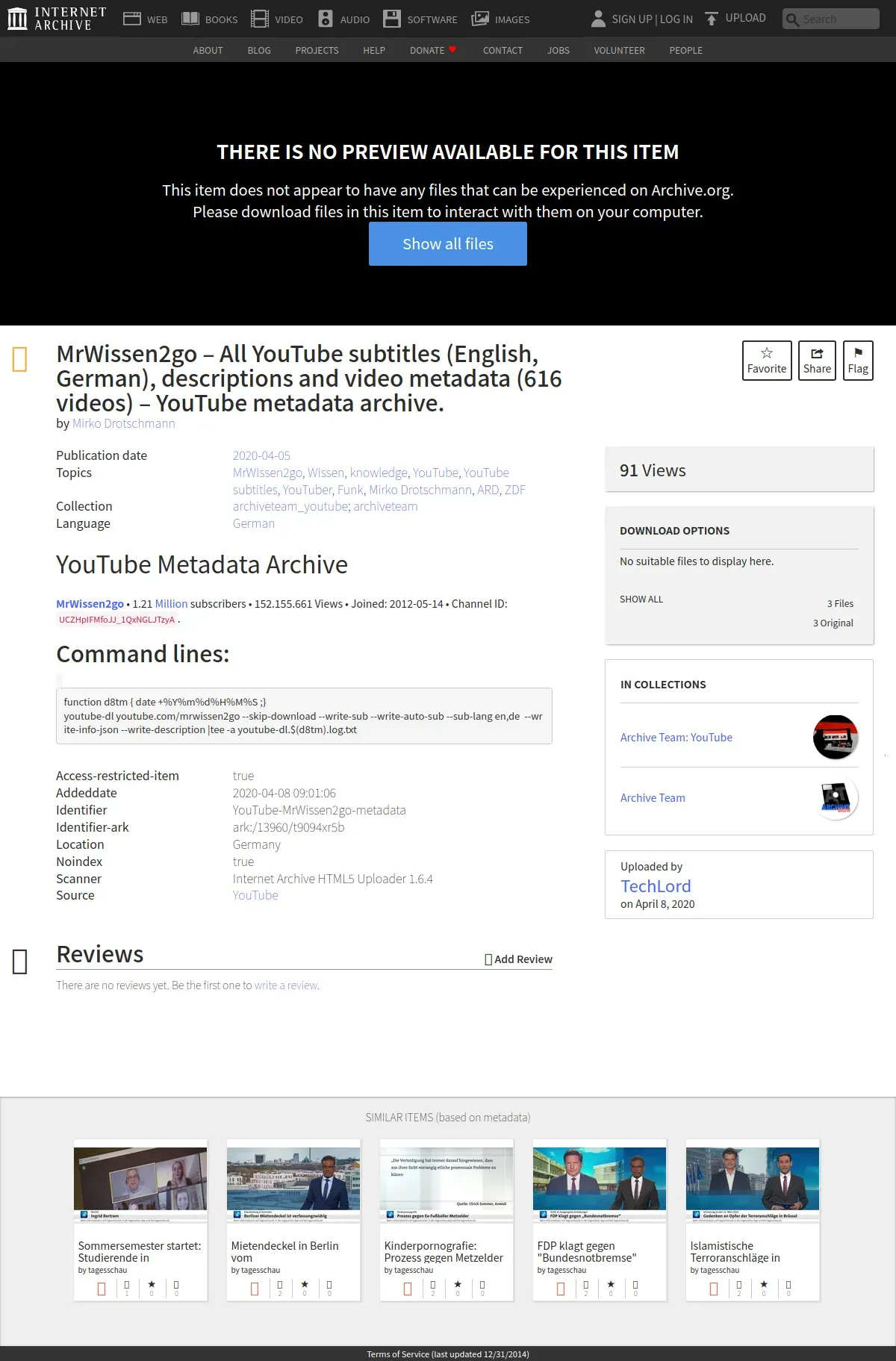Open the Images section icon
This screenshot has width=896, height=1361.
click(480, 19)
